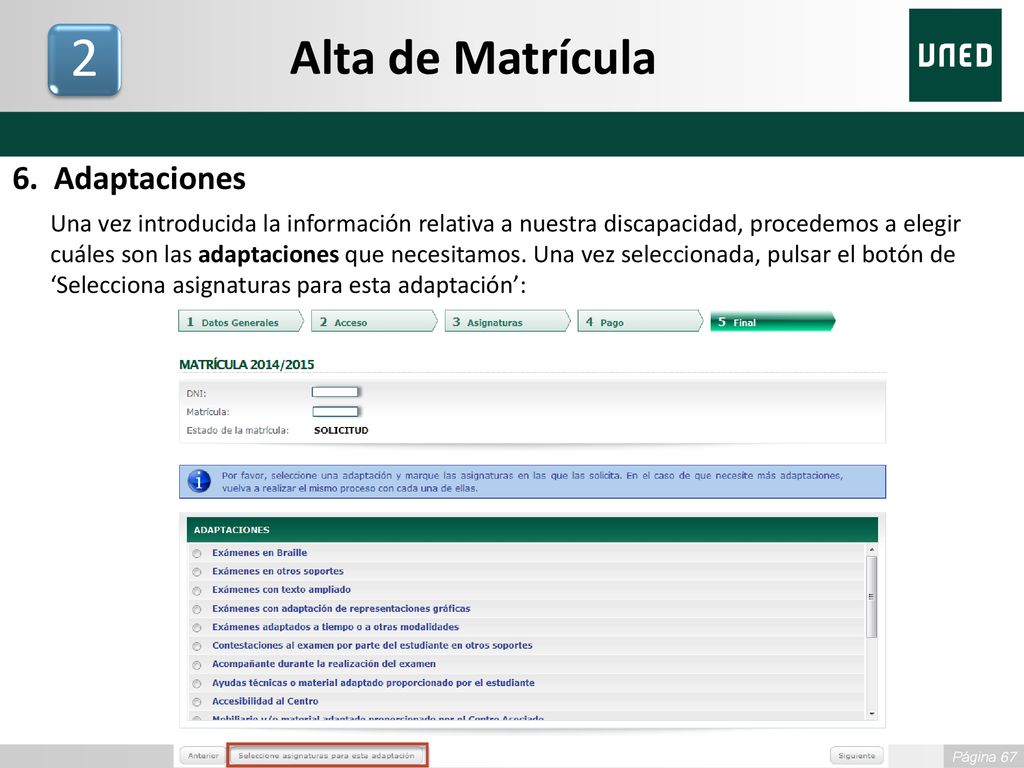
Task: Click the blue information icon
Action: point(199,481)
